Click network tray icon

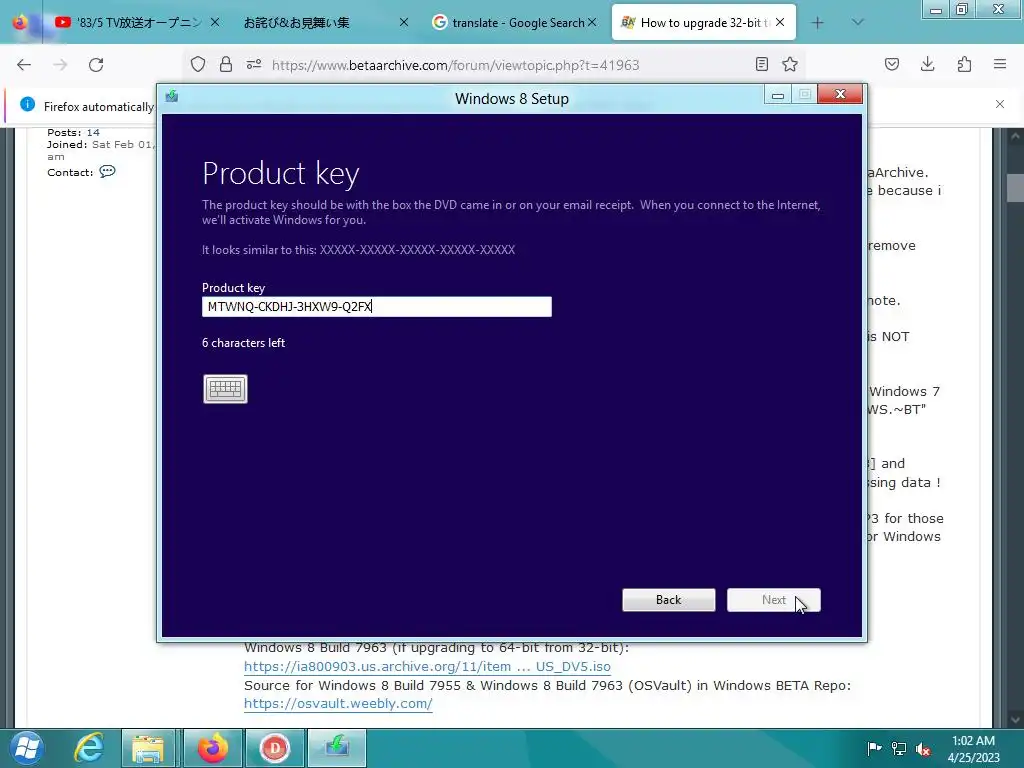pyautogui.click(x=899, y=748)
